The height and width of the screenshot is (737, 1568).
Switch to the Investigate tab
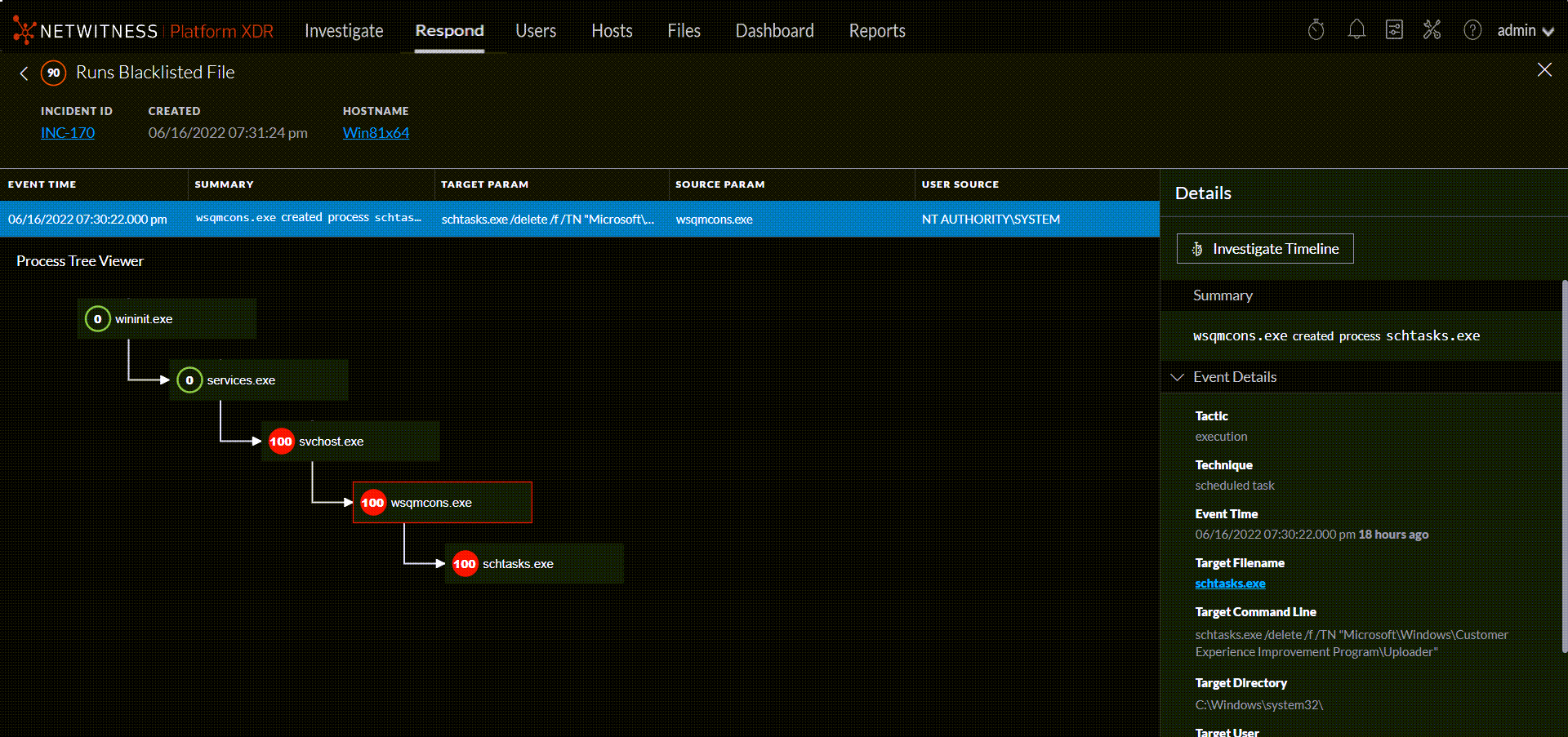[x=343, y=31]
